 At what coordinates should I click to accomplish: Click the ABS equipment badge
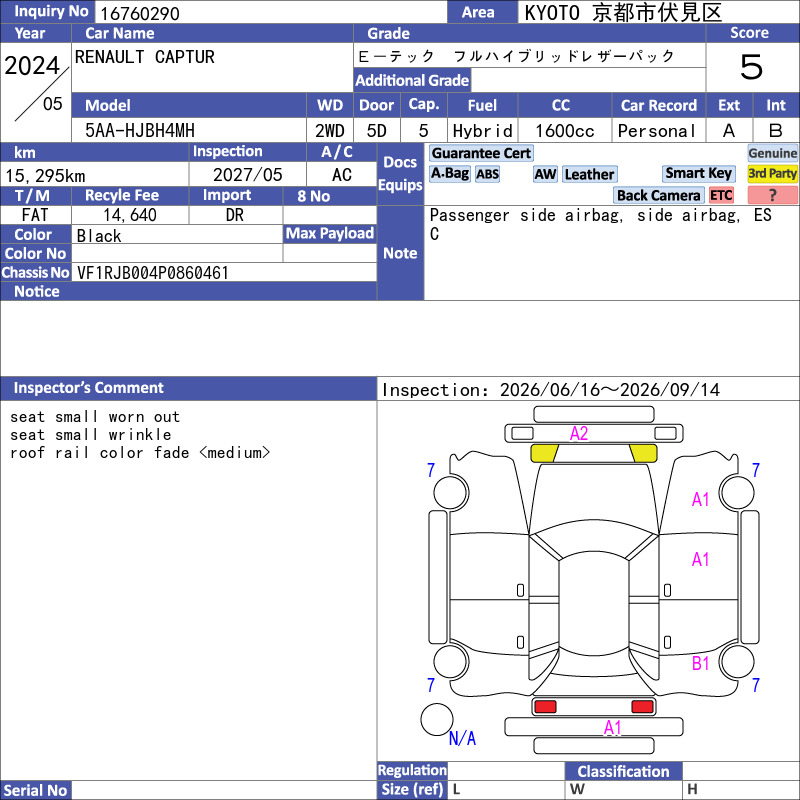point(487,174)
